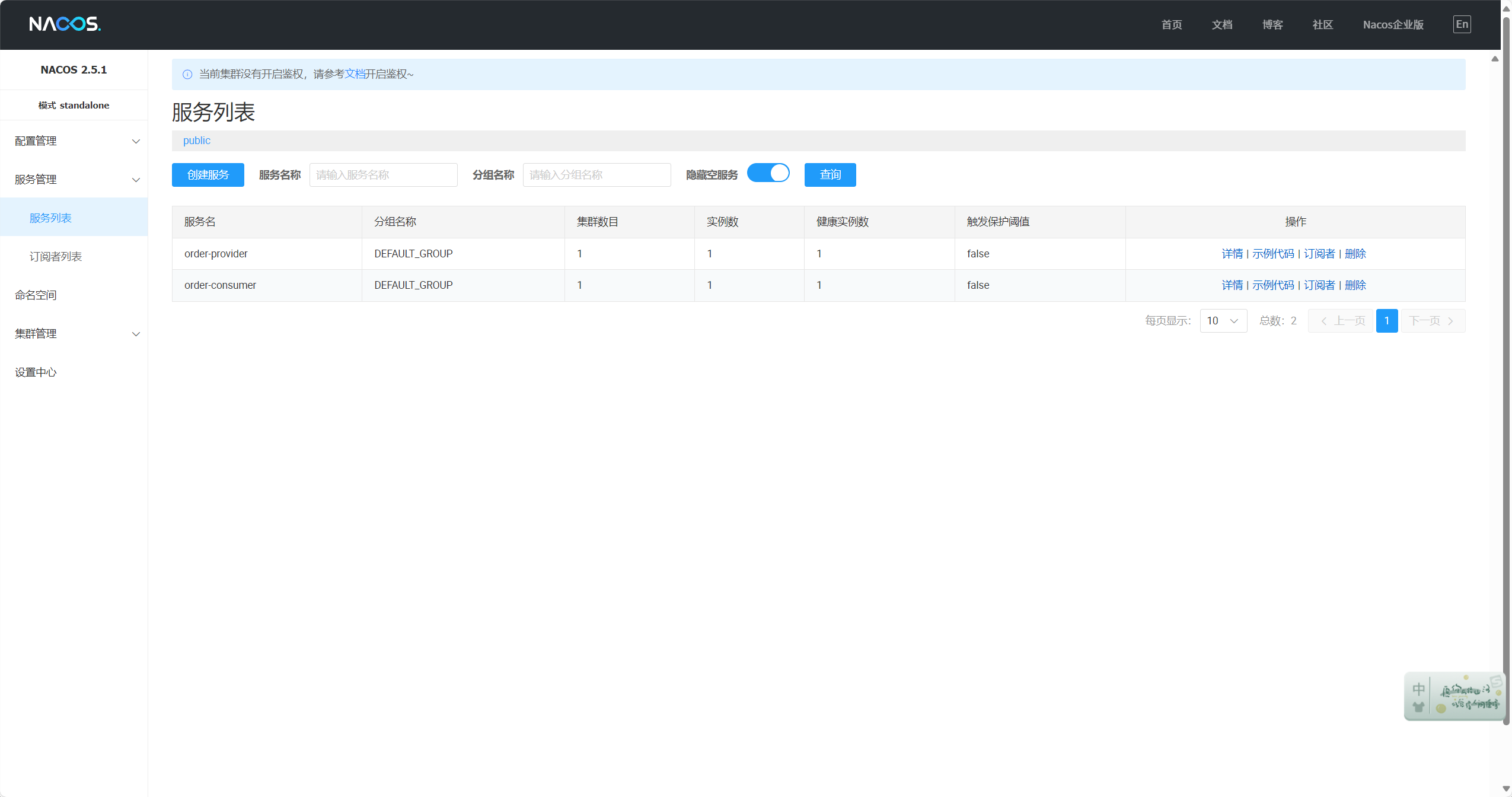Click the NACOS logo in header
Screen dimensions: 1512x797
tap(65, 24)
